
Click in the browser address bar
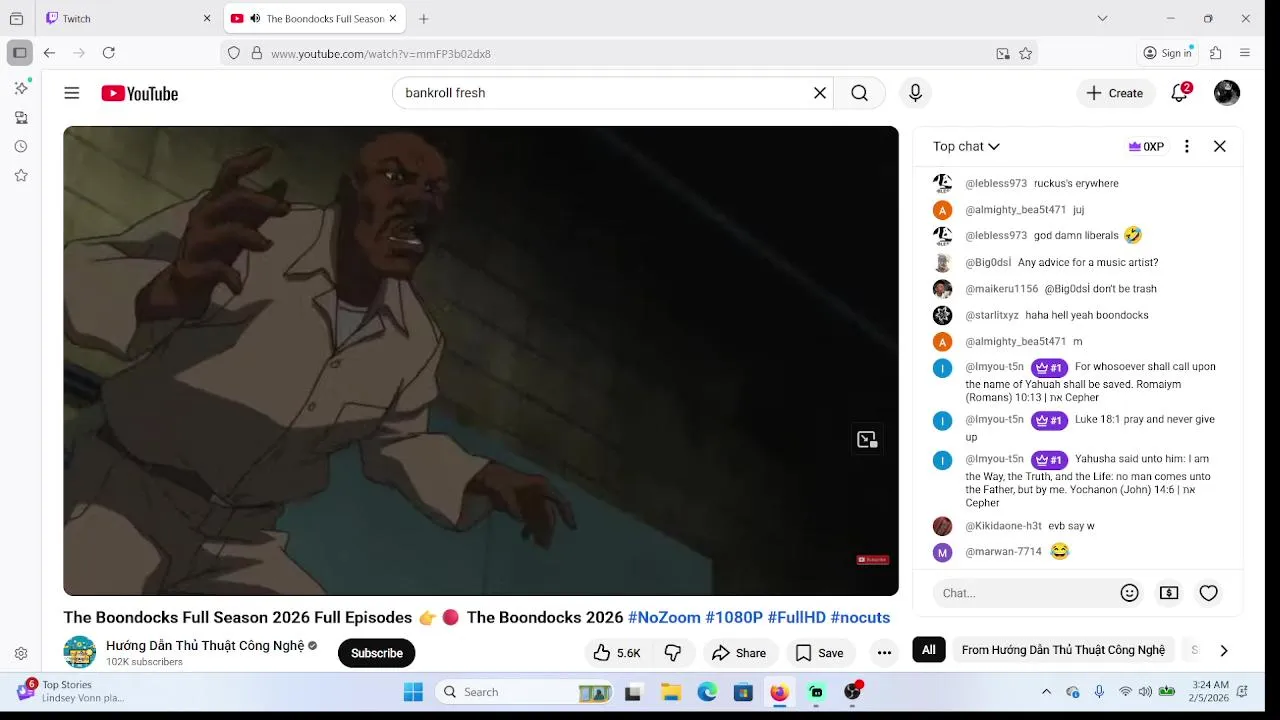(x=630, y=54)
